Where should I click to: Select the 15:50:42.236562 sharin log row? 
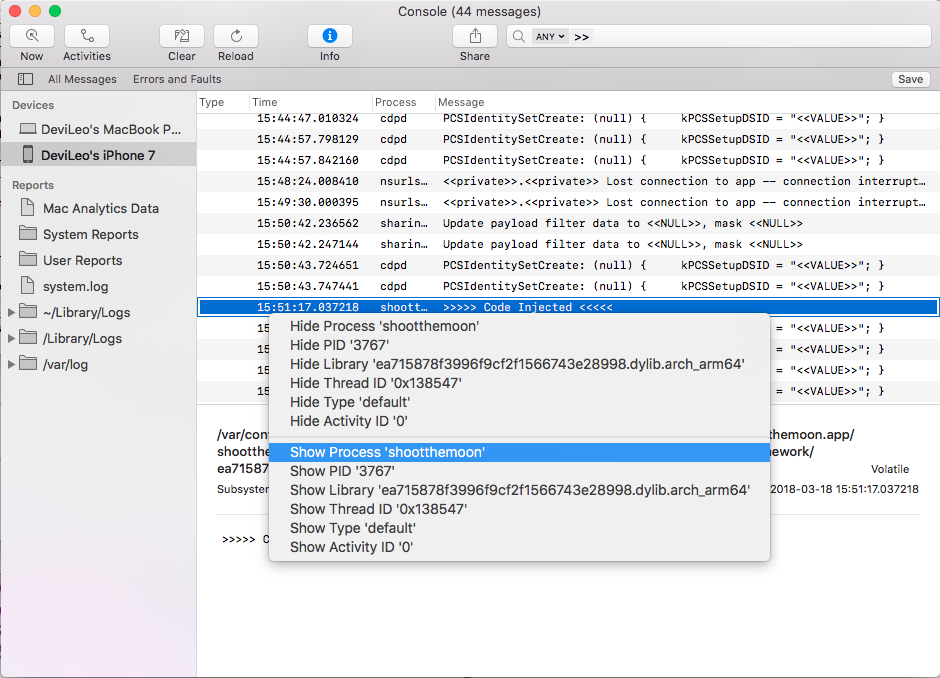click(x=568, y=223)
